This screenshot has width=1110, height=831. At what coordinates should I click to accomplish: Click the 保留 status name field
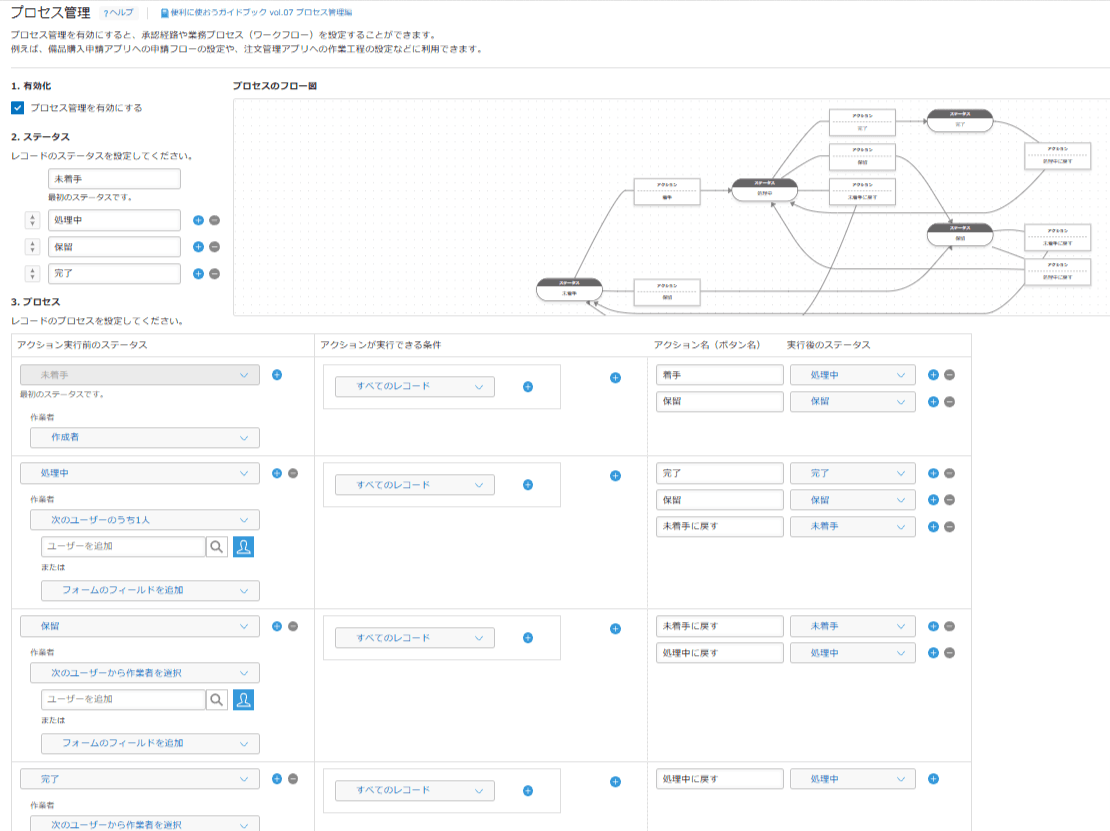pos(114,247)
